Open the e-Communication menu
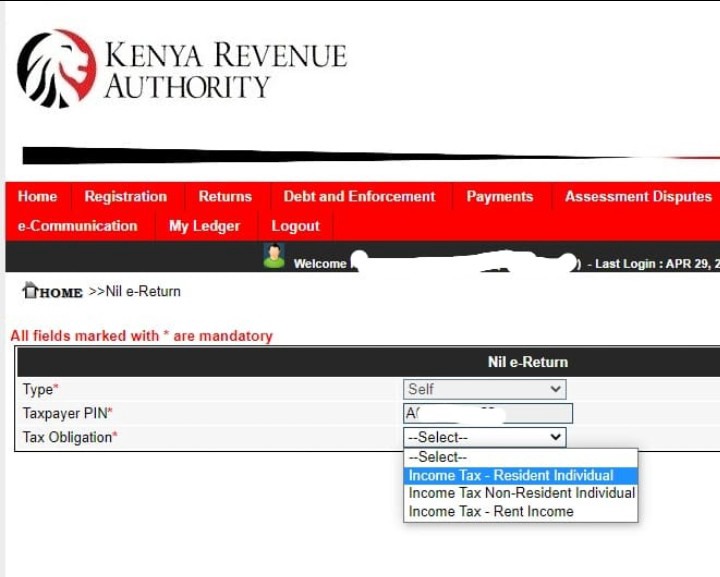This screenshot has width=720, height=577. (77, 226)
